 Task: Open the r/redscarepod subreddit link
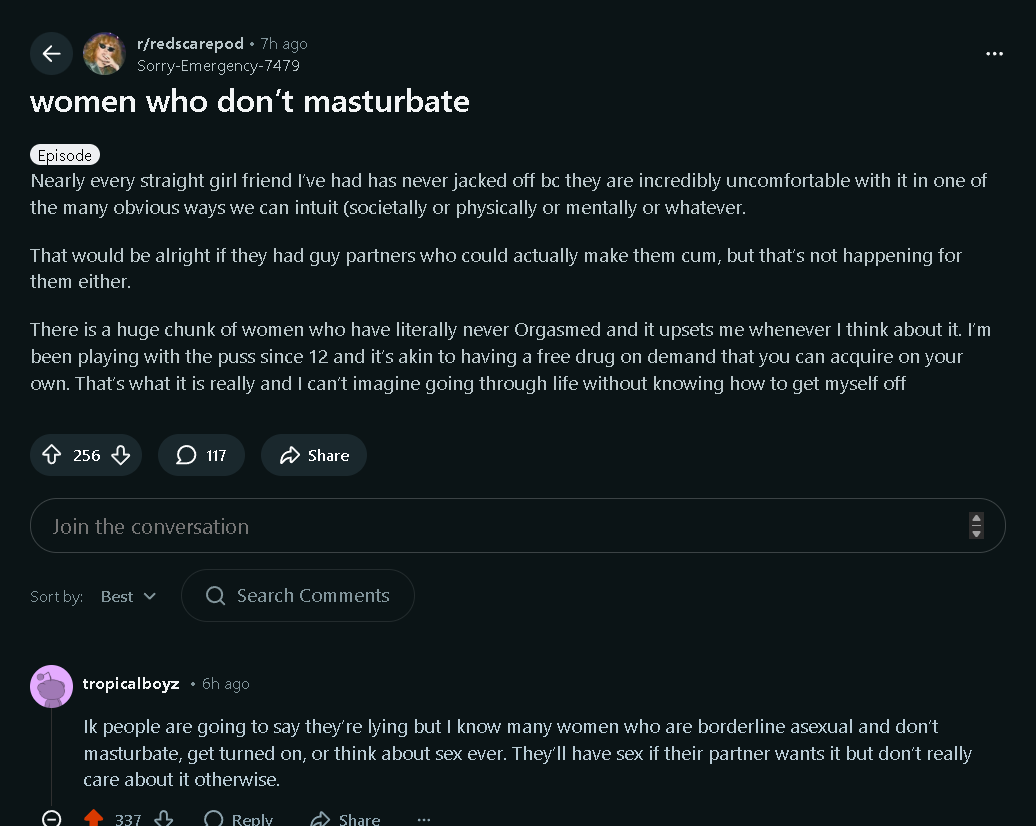[190, 44]
